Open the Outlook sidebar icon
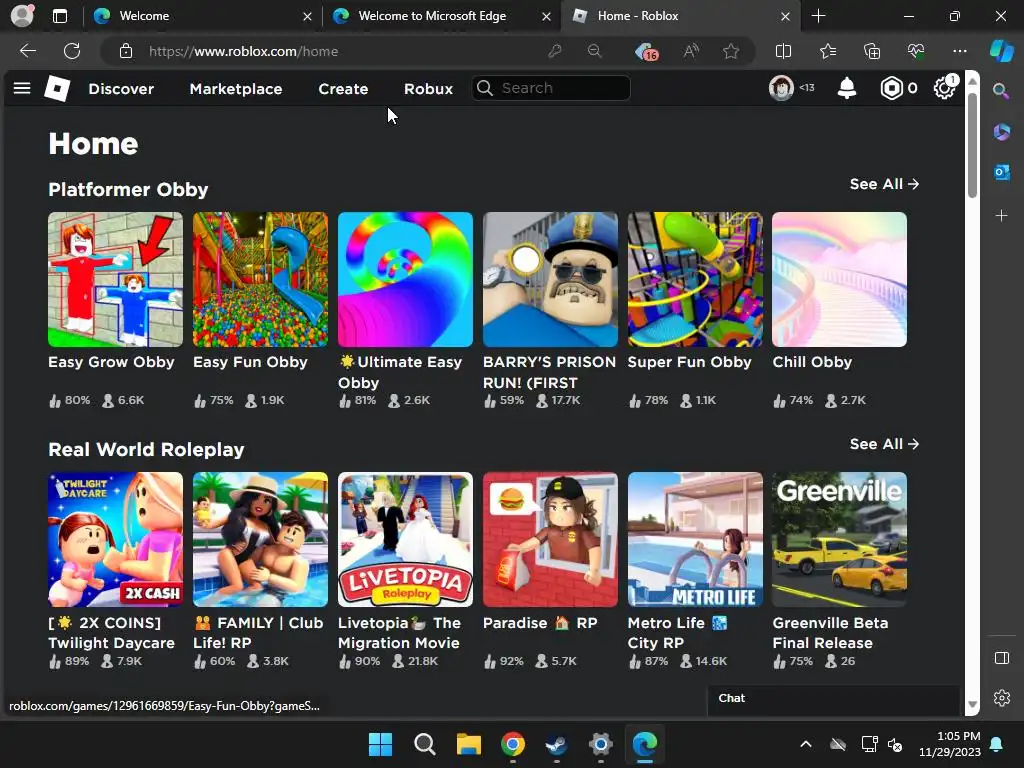 pyautogui.click(x=1001, y=172)
